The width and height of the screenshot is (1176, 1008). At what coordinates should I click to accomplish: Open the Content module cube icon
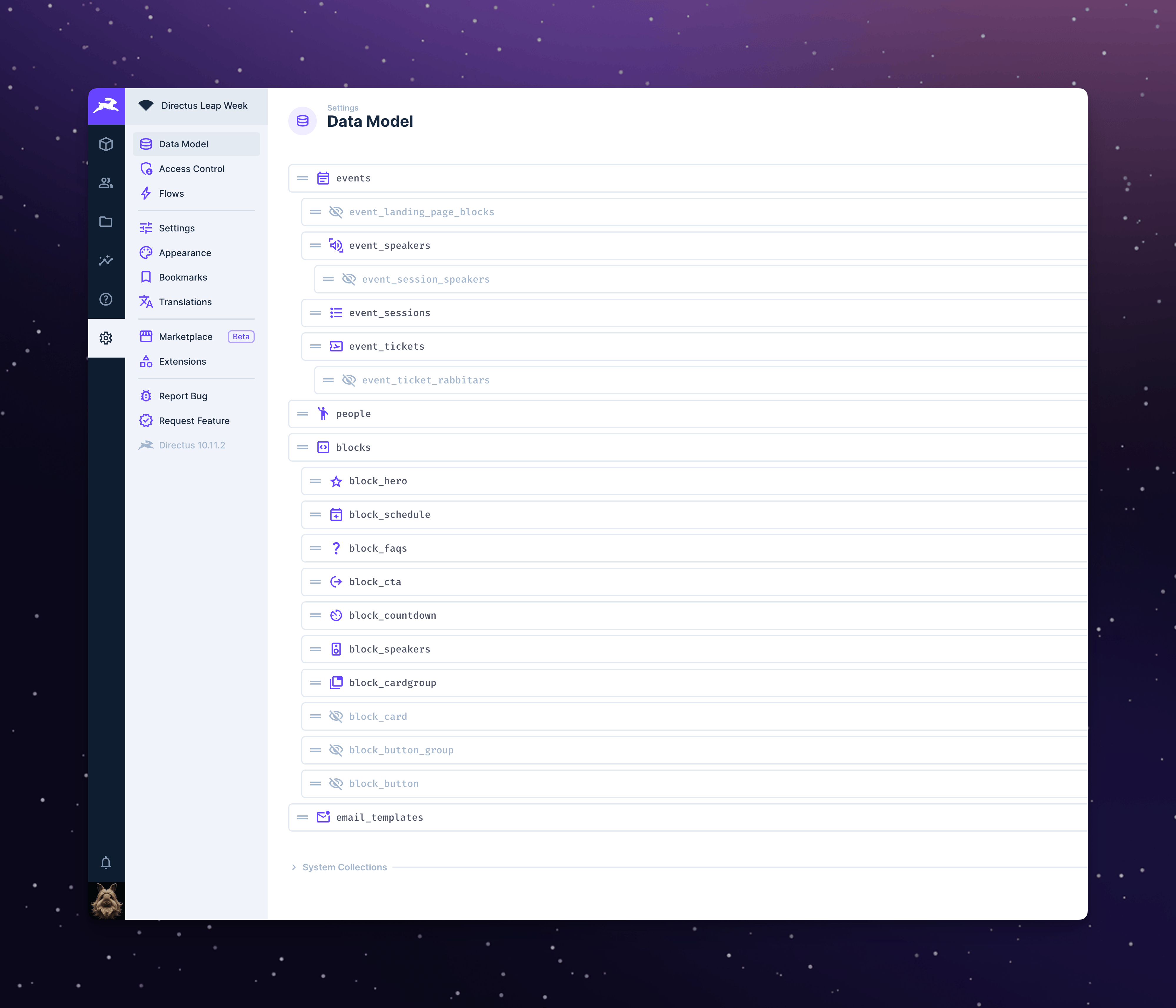click(x=106, y=144)
